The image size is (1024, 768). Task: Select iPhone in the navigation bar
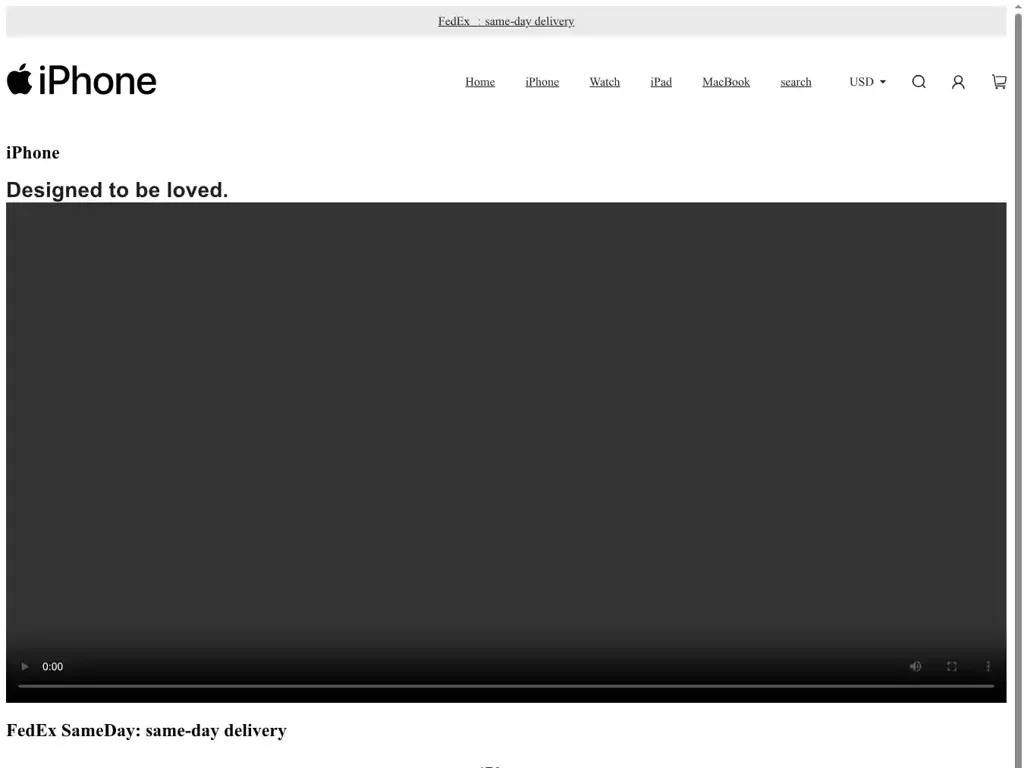pos(542,82)
